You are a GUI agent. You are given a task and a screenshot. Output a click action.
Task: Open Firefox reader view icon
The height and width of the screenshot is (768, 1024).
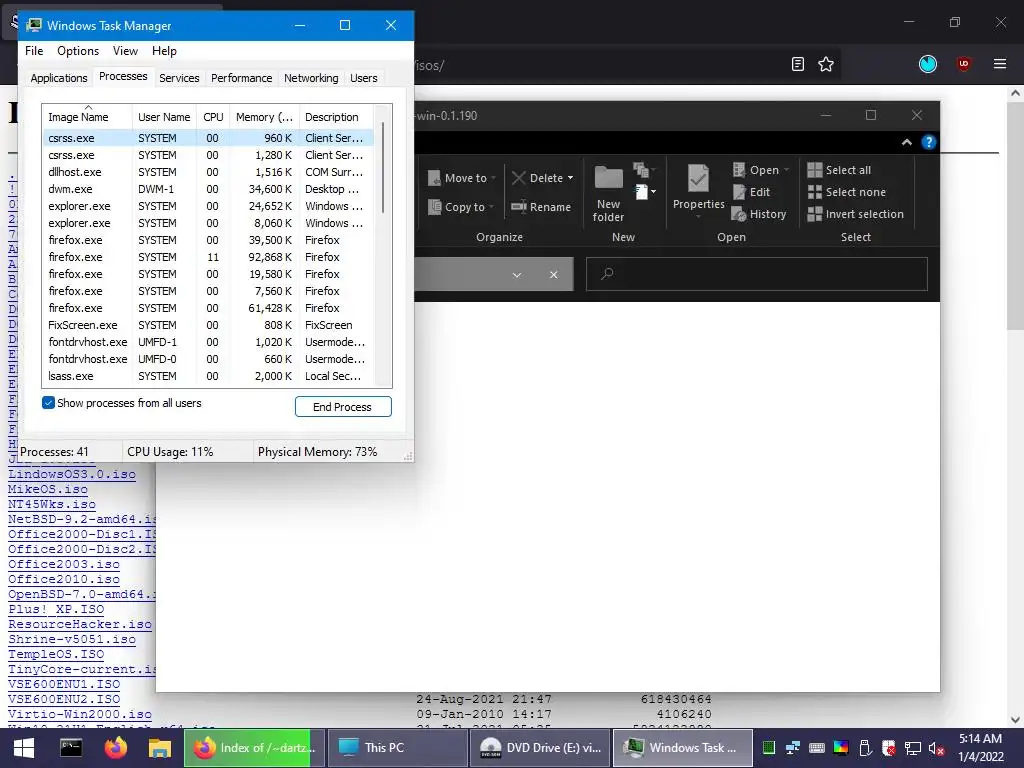[x=797, y=64]
